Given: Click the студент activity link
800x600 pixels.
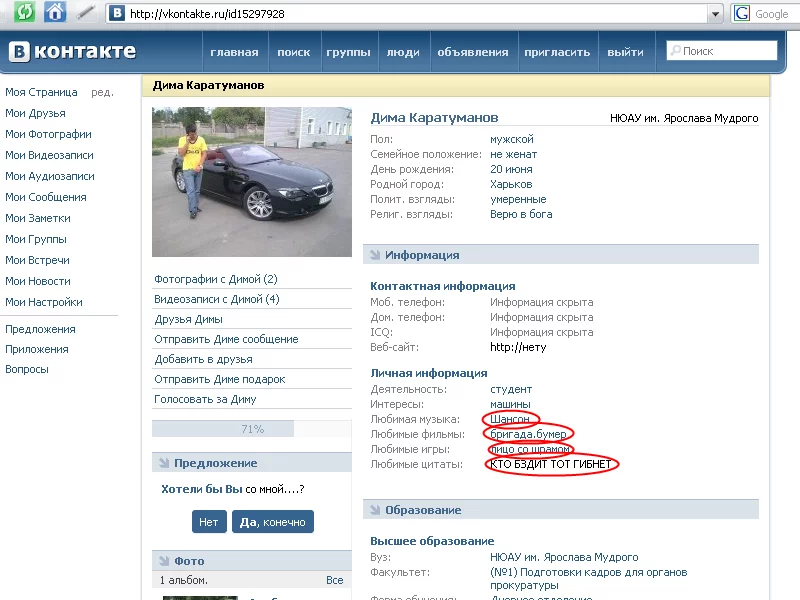Looking at the screenshot, I should [x=511, y=389].
